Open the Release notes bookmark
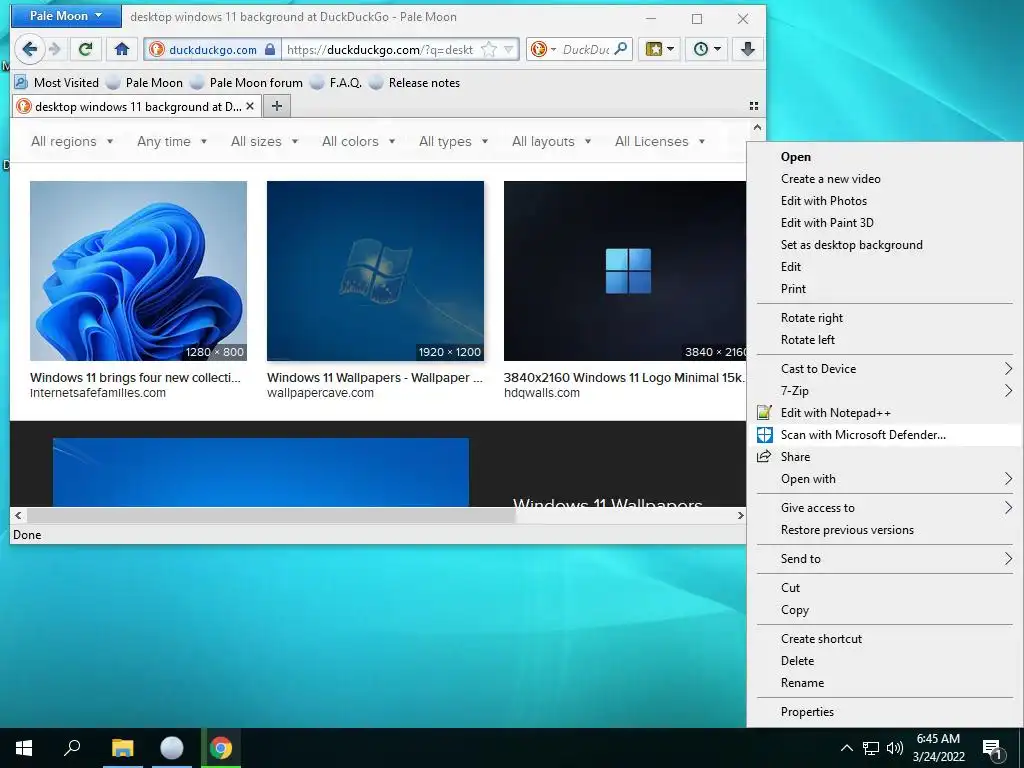Viewport: 1024px width, 768px height. [415, 82]
